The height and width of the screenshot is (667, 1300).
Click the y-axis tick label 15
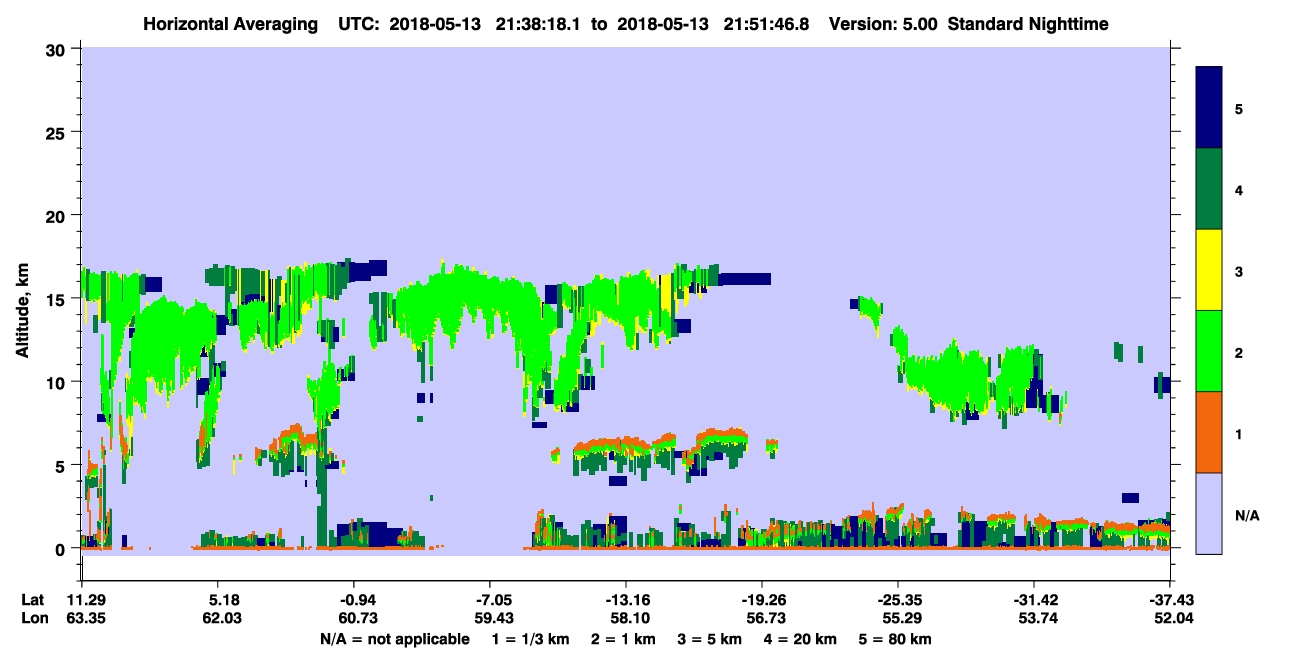click(58, 299)
